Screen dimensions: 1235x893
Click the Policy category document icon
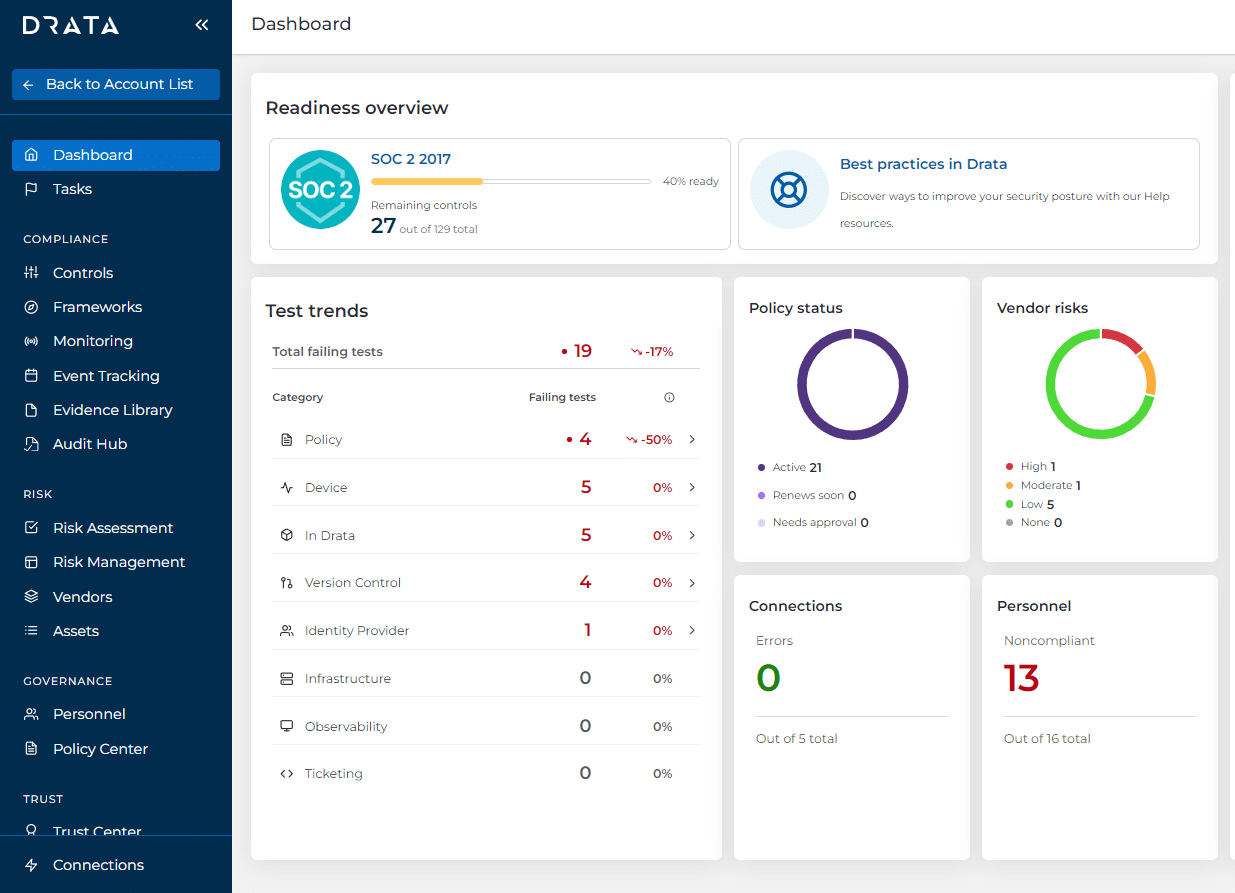pyautogui.click(x=287, y=440)
